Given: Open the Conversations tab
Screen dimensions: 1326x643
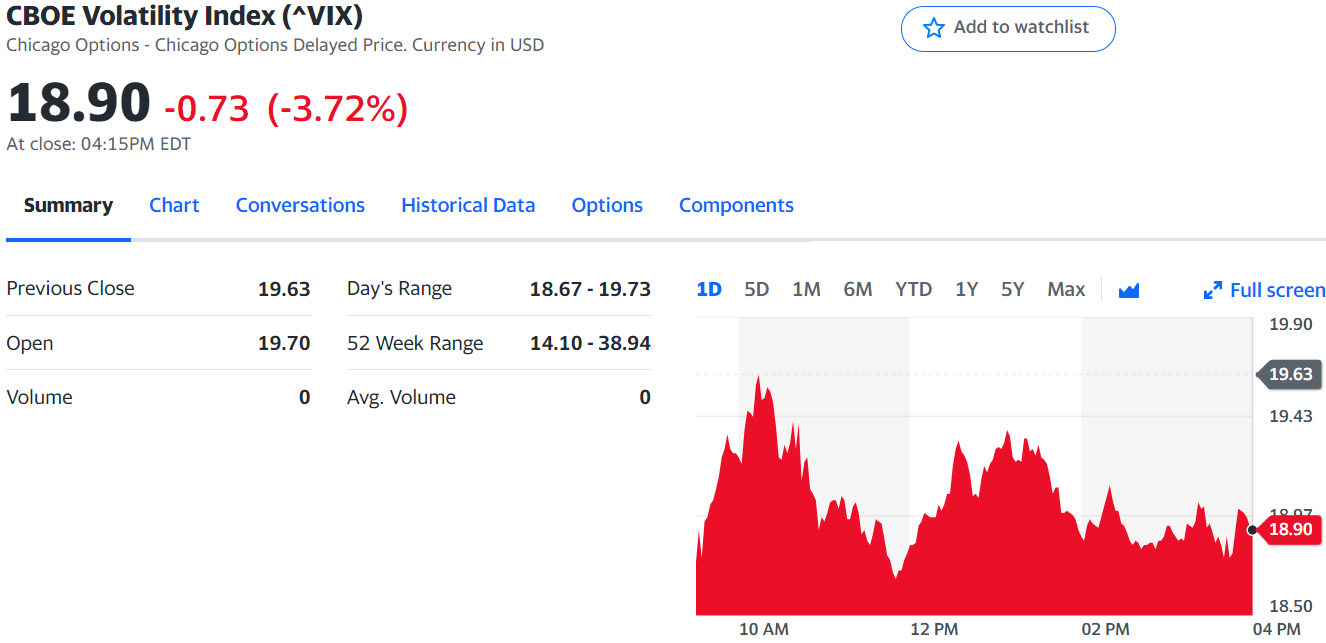Looking at the screenshot, I should (x=300, y=205).
